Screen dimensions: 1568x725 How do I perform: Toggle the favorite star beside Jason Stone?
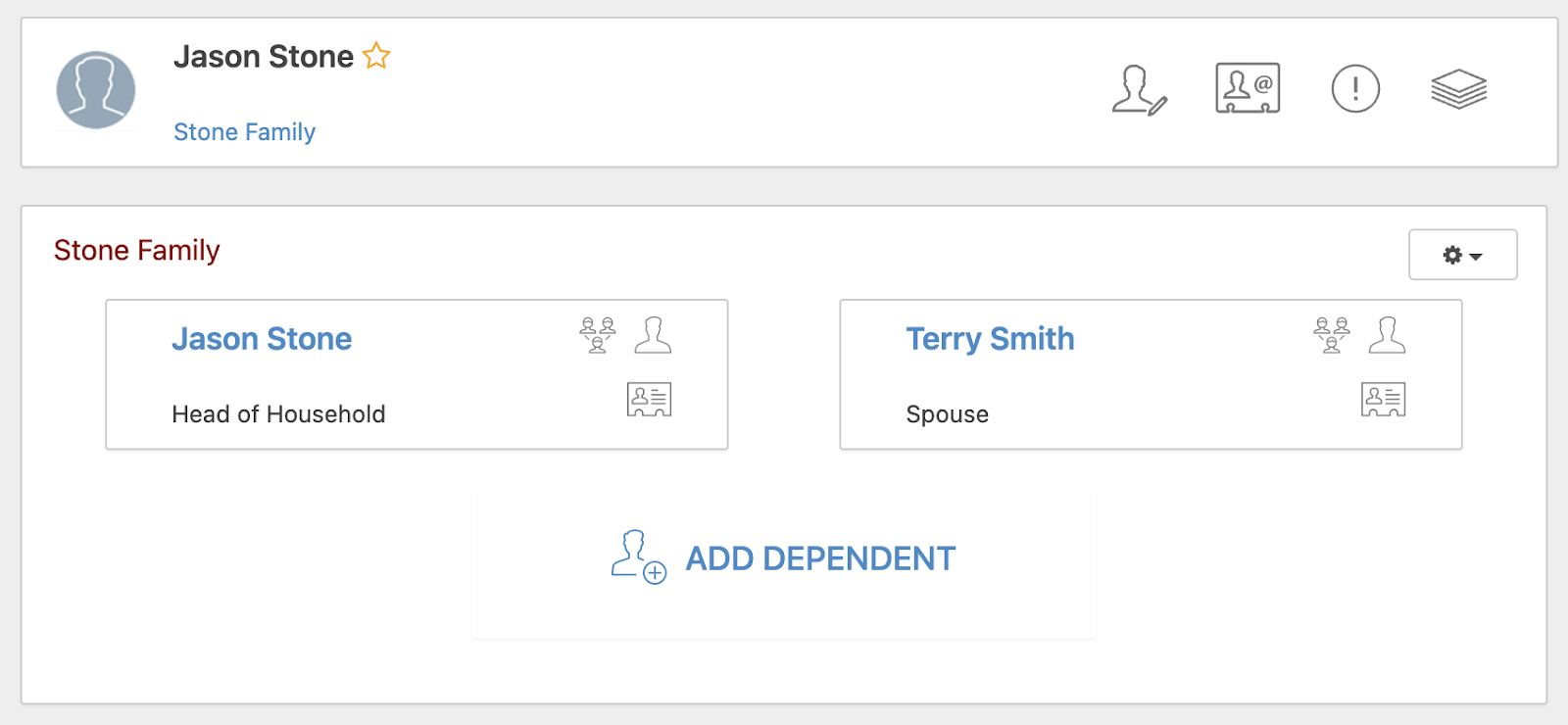pyautogui.click(x=376, y=56)
